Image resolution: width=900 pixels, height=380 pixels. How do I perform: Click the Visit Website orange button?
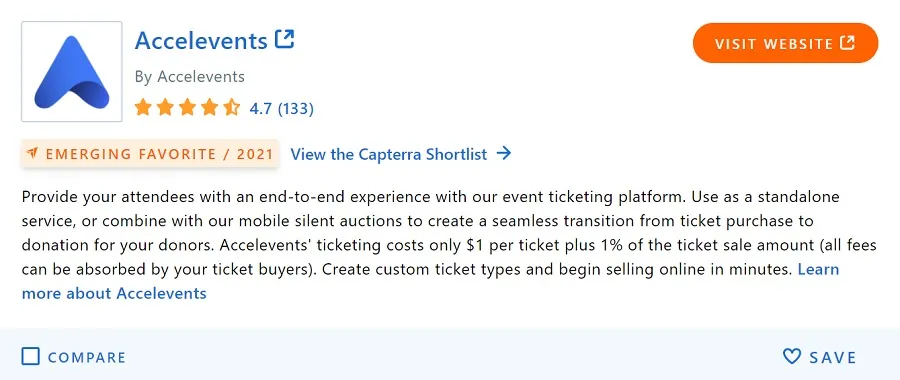point(785,43)
